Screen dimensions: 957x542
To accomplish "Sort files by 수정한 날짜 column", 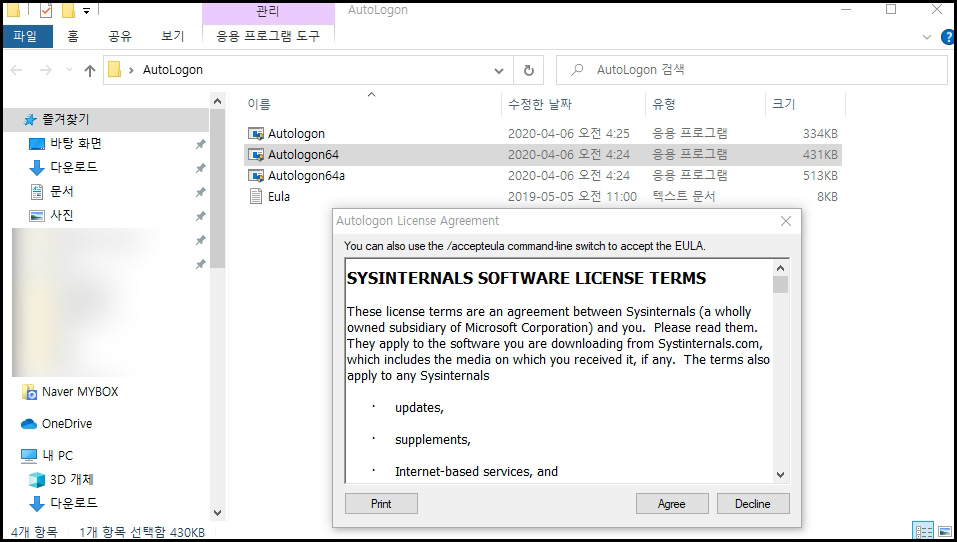I will pyautogui.click(x=540, y=104).
